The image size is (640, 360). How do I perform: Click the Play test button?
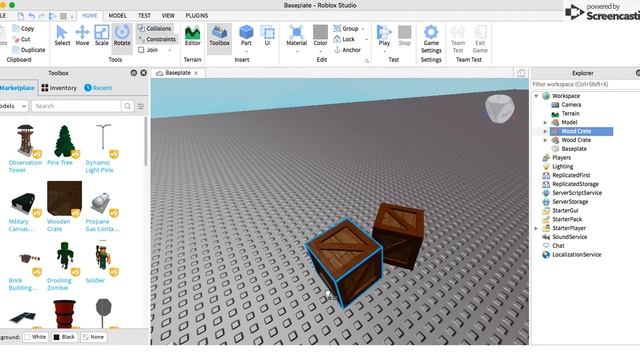[384, 35]
